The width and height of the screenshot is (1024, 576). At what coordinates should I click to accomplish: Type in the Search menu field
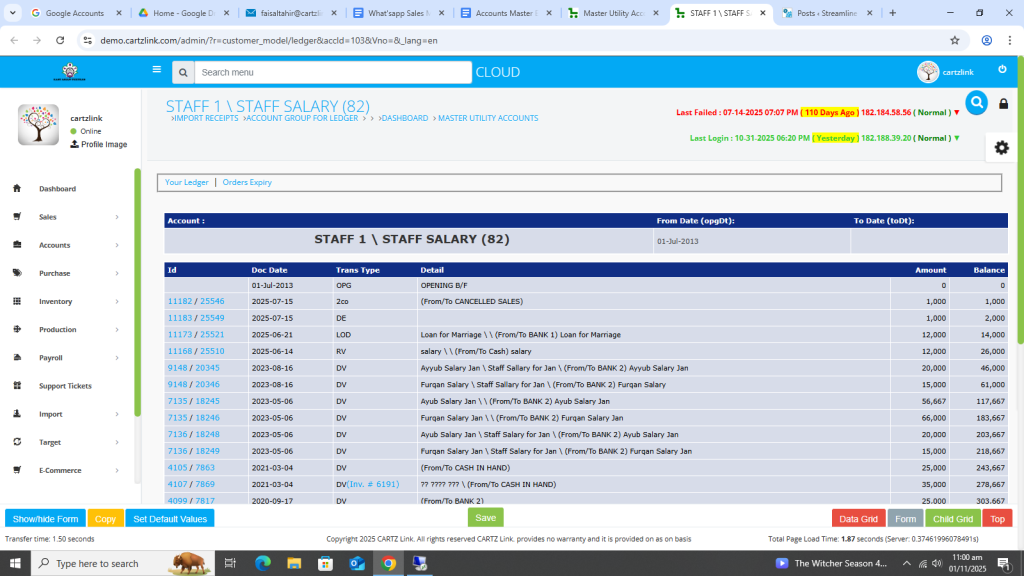click(332, 73)
